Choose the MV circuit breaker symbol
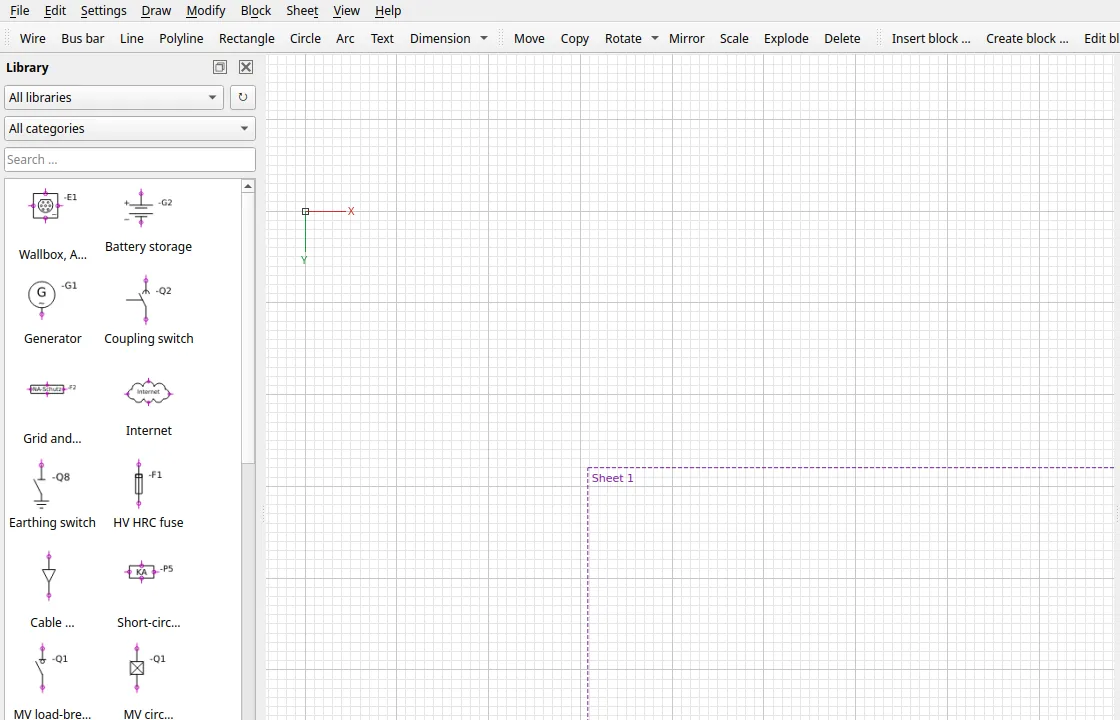The height and width of the screenshot is (720, 1120). [149, 681]
